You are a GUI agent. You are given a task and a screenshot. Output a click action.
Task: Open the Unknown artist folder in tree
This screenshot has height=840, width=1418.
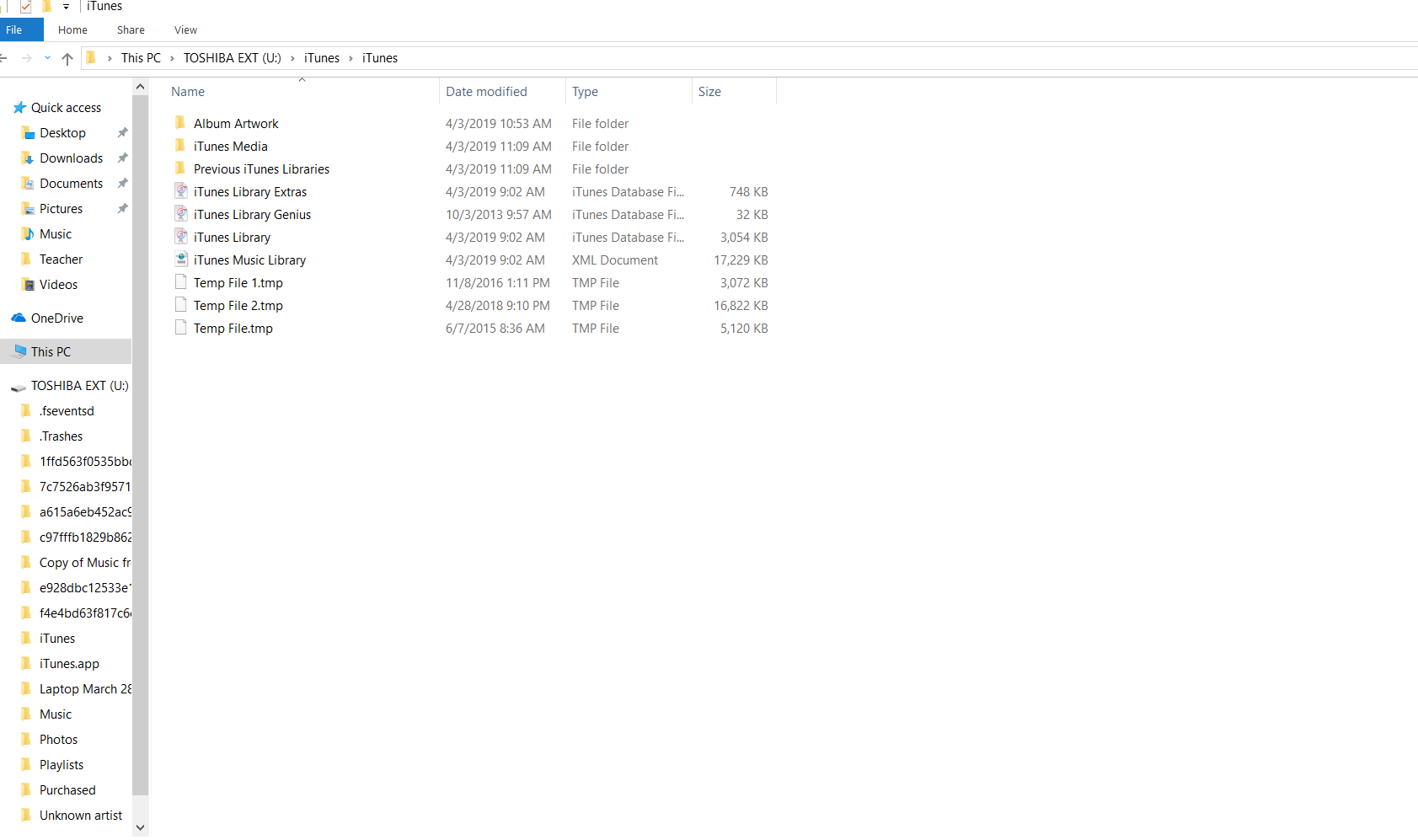pos(81,816)
